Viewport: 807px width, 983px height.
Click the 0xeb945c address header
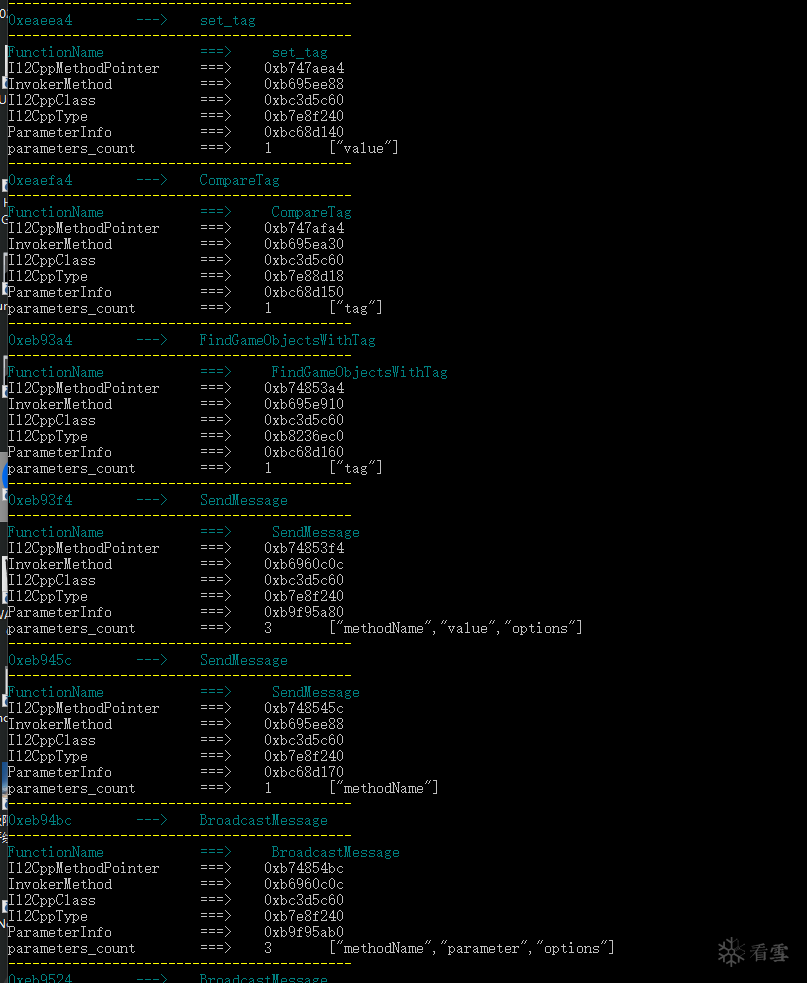click(40, 660)
